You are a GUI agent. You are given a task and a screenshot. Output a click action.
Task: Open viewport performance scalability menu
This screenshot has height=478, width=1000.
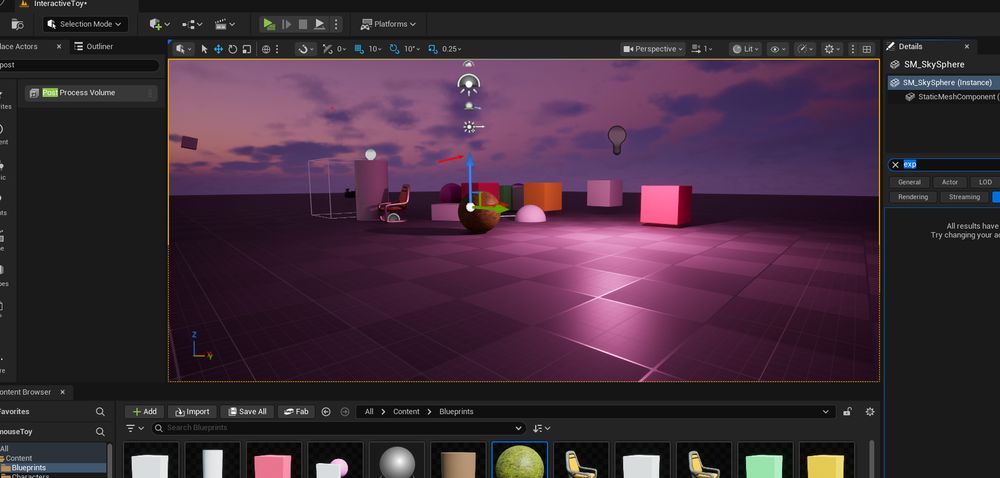[x=805, y=49]
